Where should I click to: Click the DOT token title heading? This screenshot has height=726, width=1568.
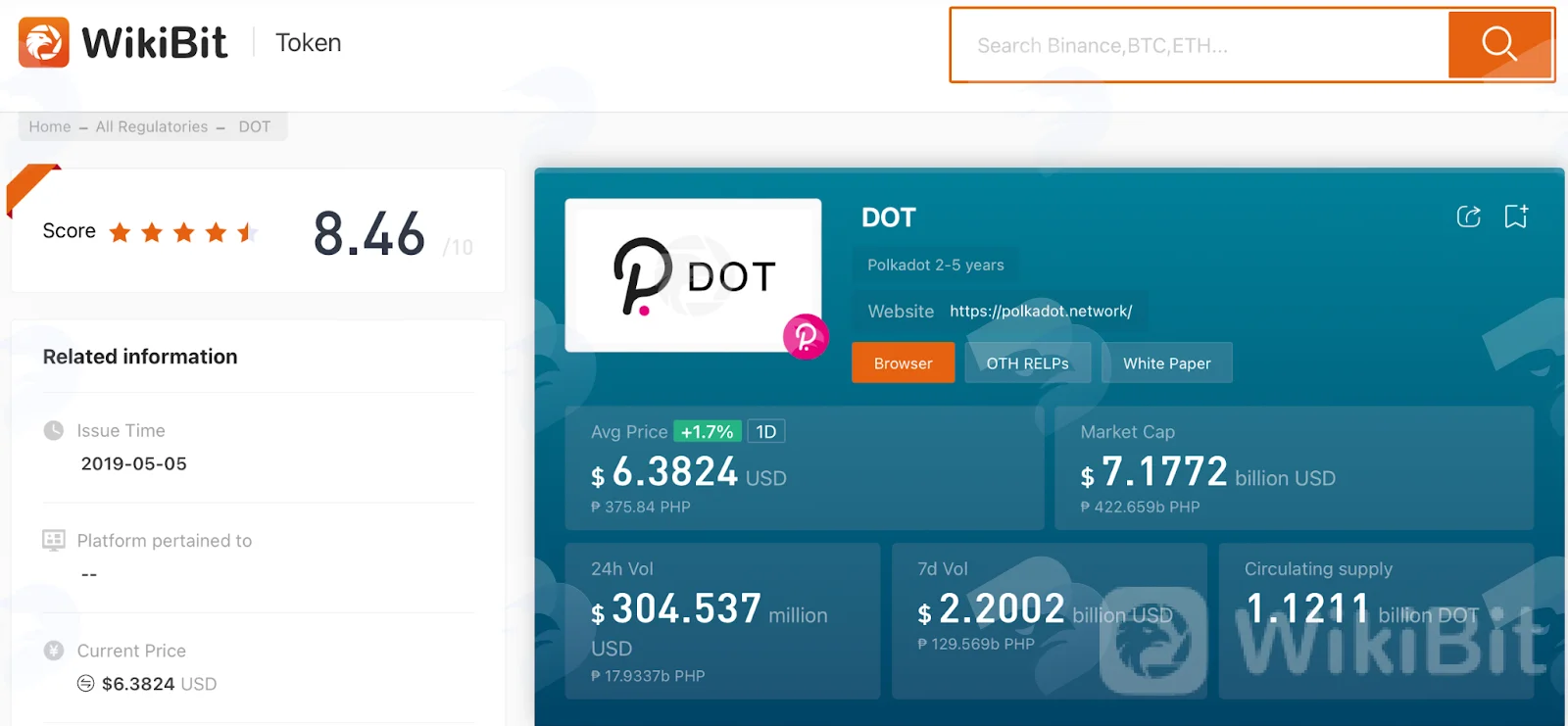click(889, 218)
